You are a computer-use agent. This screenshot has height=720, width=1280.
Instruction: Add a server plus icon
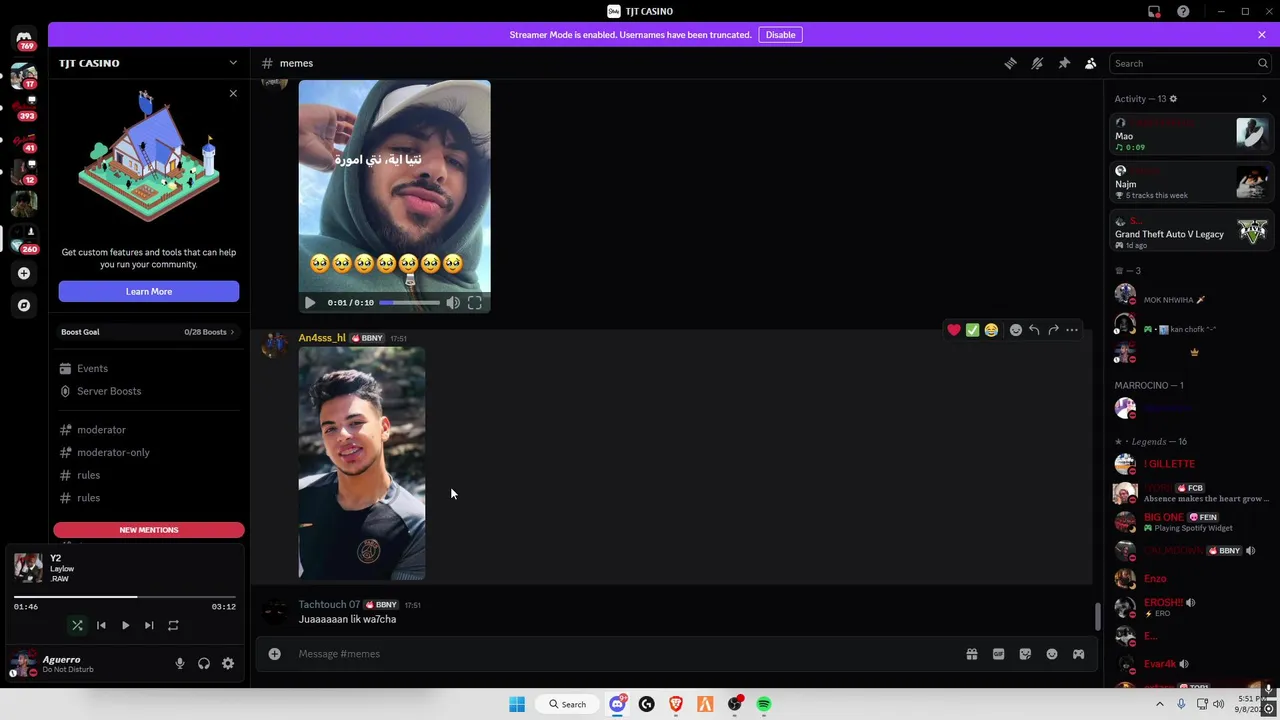[24, 273]
